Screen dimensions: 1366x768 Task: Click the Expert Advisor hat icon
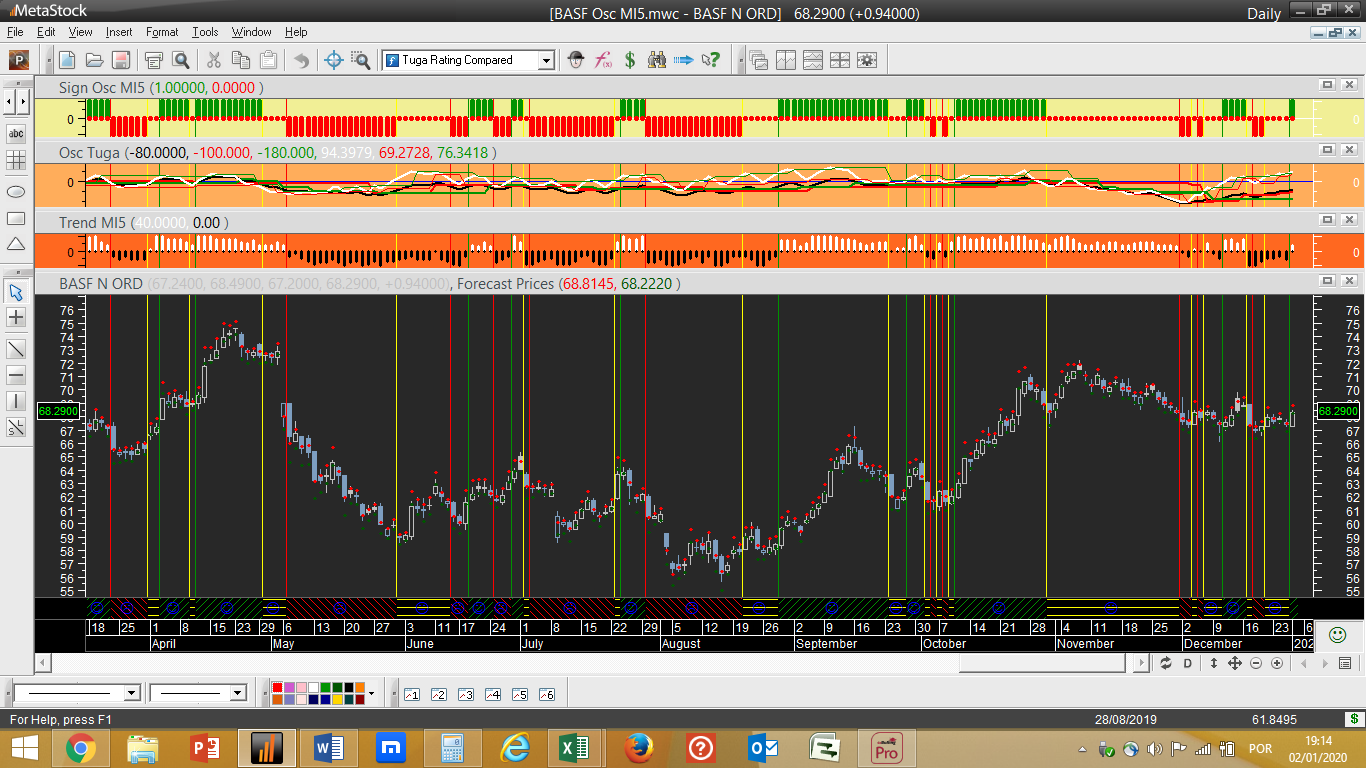pos(576,60)
